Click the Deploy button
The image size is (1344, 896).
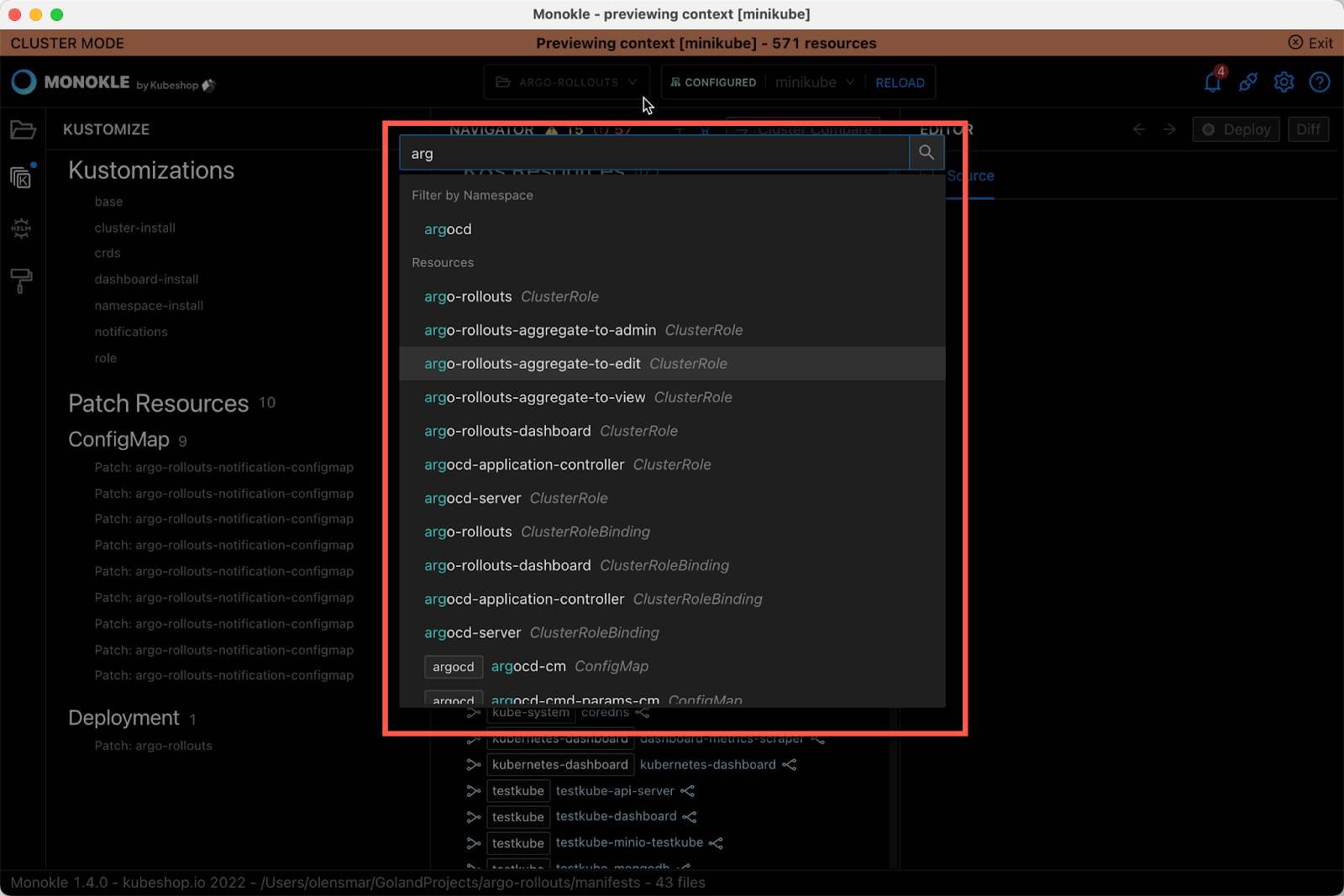(x=1236, y=129)
